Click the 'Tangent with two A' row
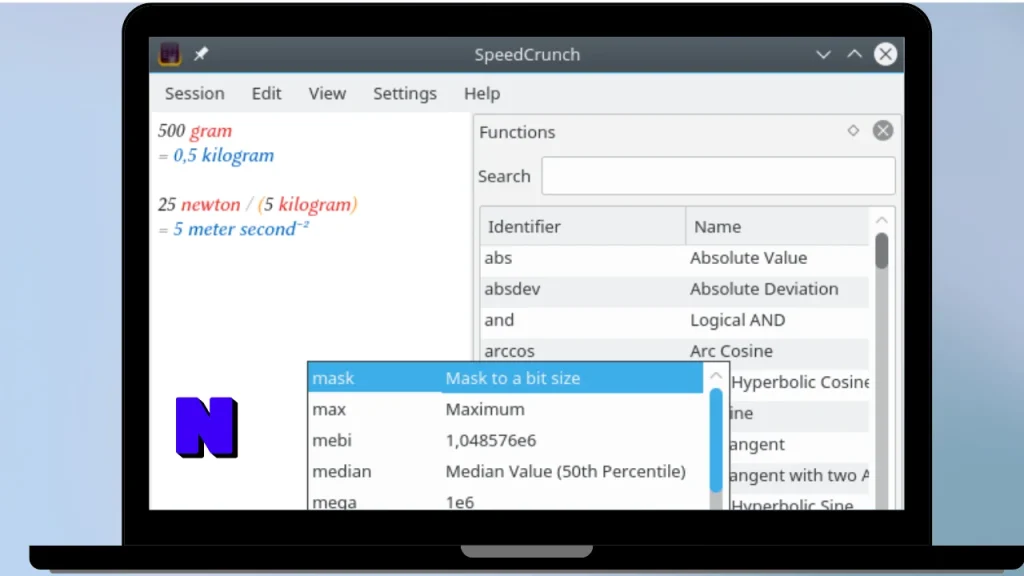This screenshot has height=576, width=1024. click(798, 475)
